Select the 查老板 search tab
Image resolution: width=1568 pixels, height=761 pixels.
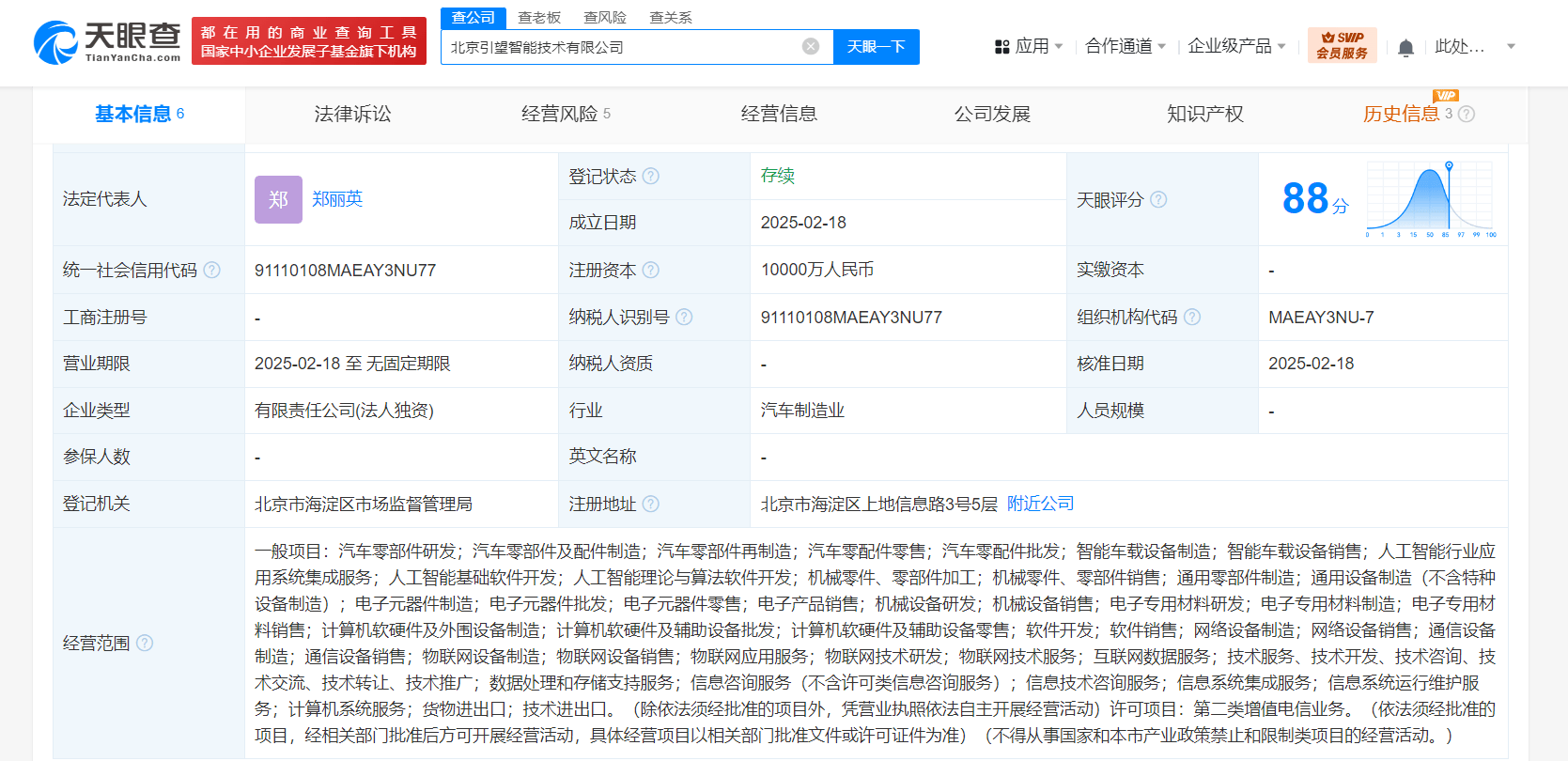(539, 18)
